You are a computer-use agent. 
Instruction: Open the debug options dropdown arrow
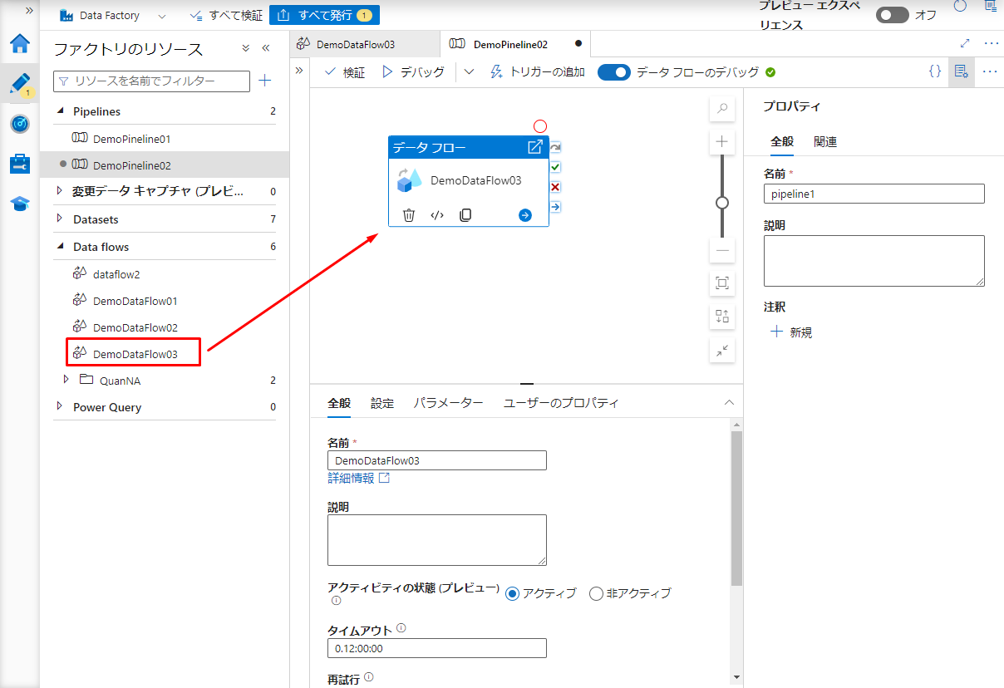pyautogui.click(x=469, y=72)
